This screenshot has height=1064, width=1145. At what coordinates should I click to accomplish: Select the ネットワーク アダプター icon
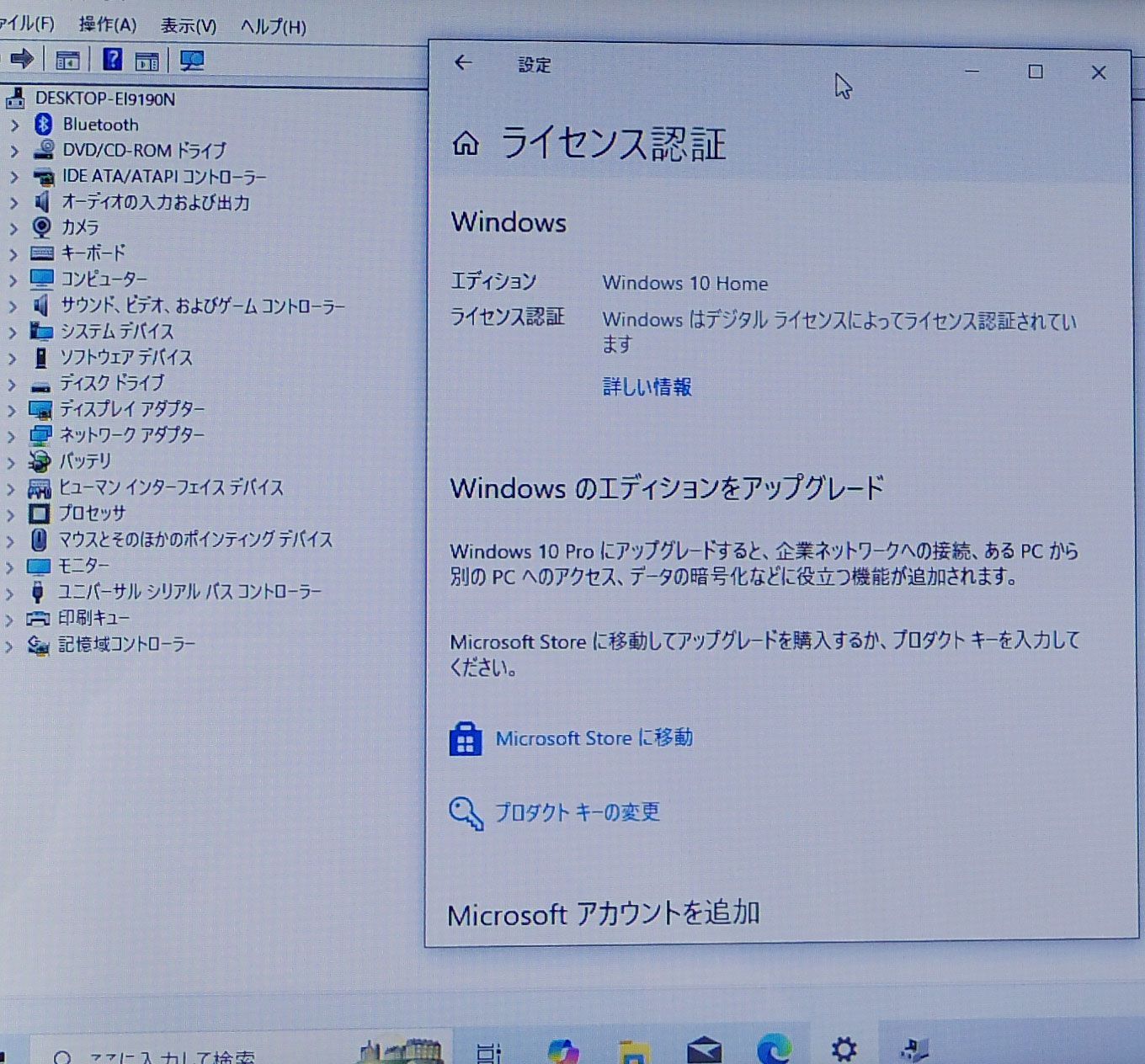(40, 435)
